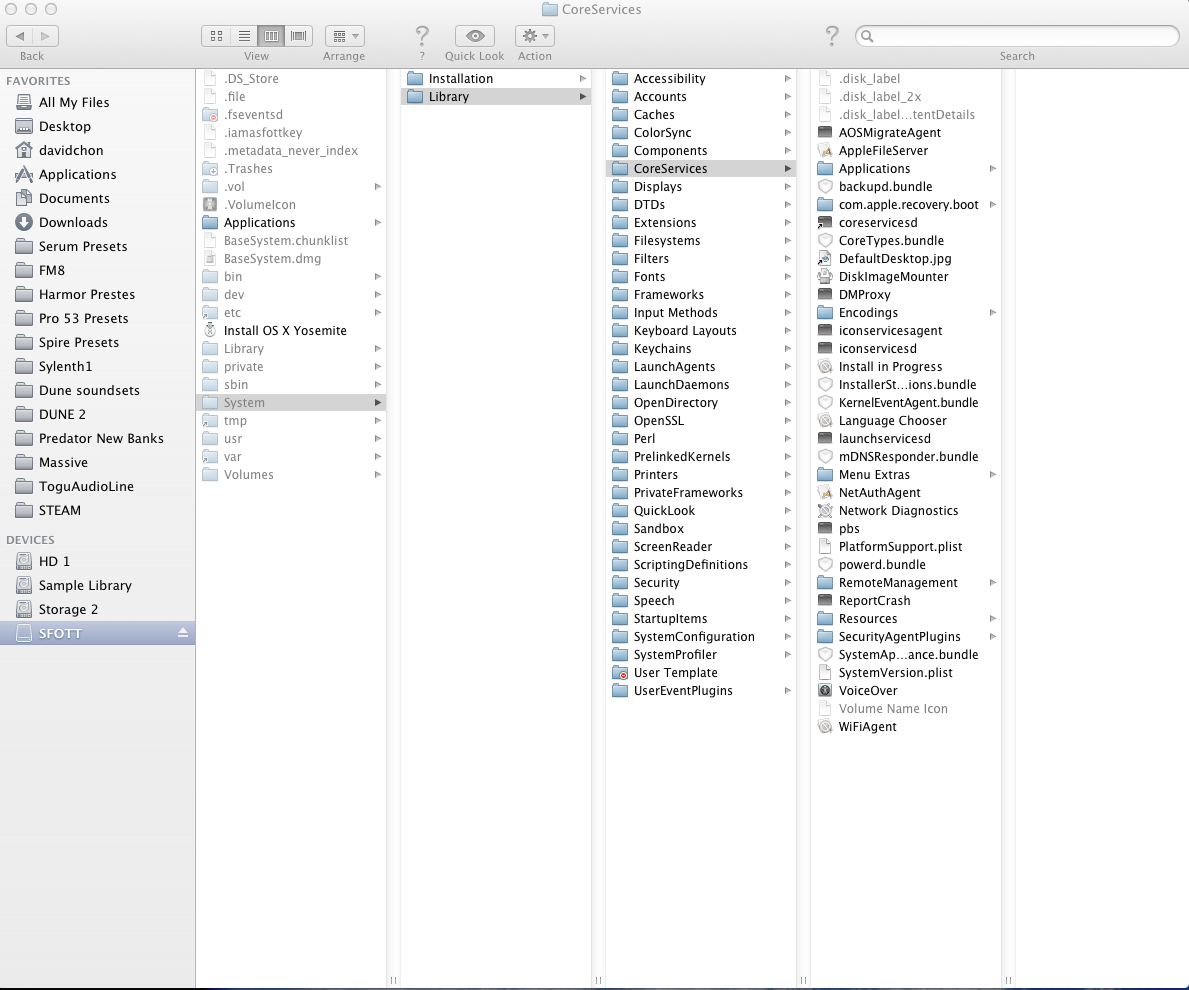Viewport: 1189px width, 990px height.
Task: Go back with the left arrow
Action: pos(20,36)
